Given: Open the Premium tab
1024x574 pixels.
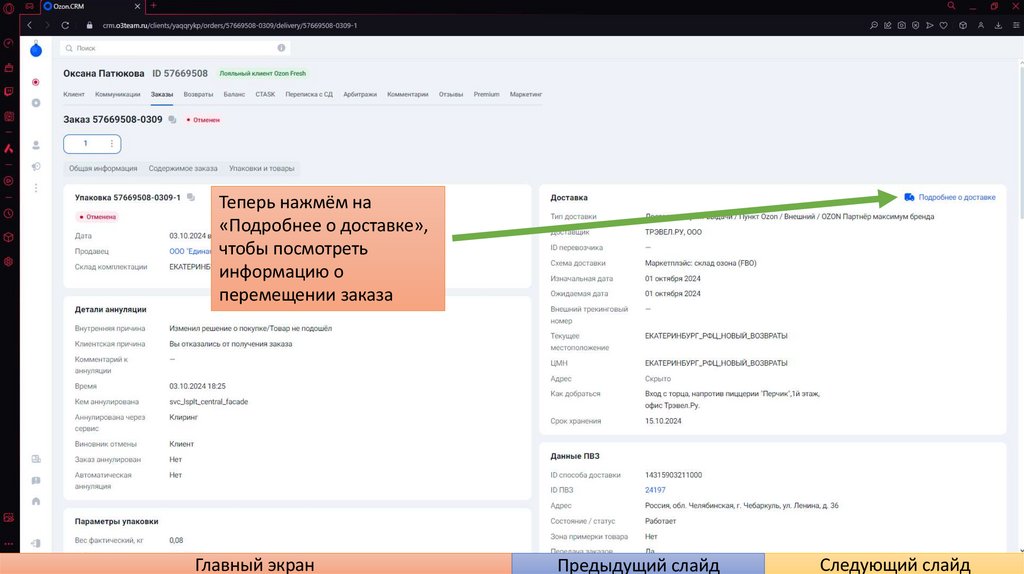Looking at the screenshot, I should tap(487, 94).
